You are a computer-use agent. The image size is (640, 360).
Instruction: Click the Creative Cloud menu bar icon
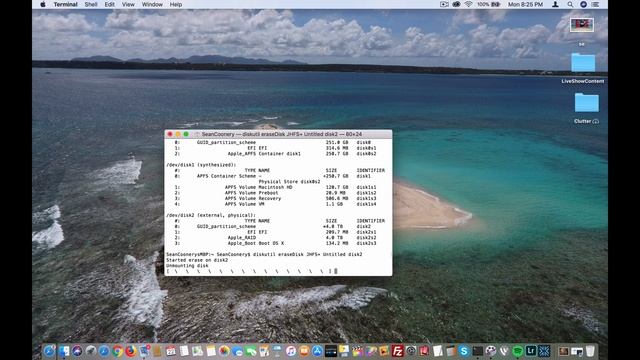456,4
